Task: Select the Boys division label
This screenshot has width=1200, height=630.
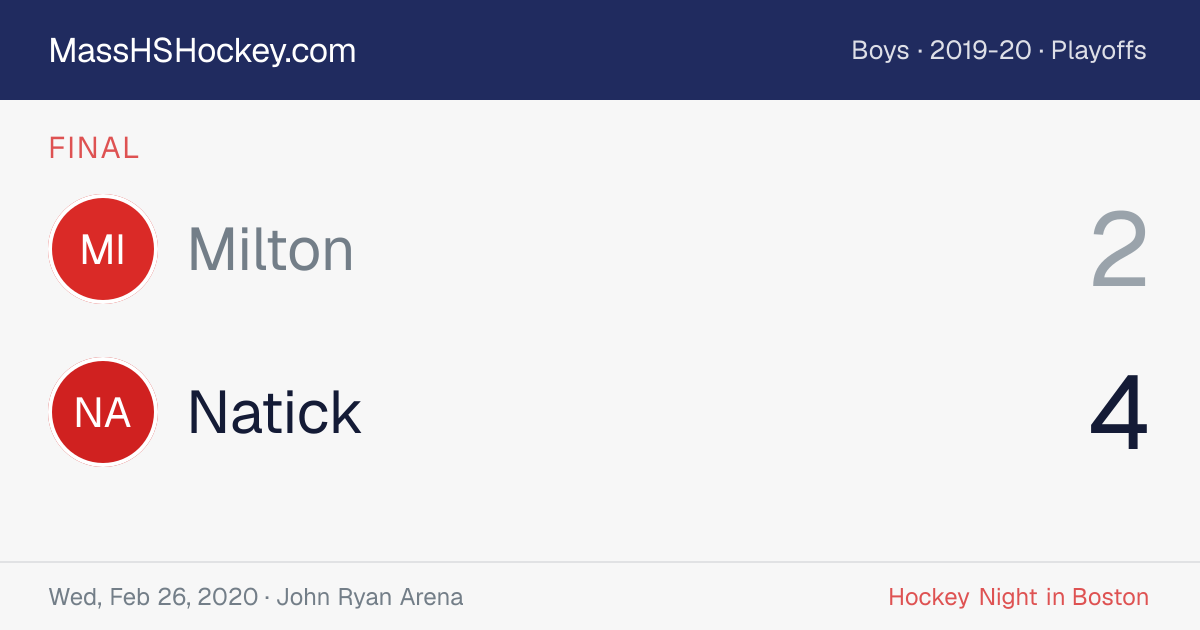Action: coord(880,50)
